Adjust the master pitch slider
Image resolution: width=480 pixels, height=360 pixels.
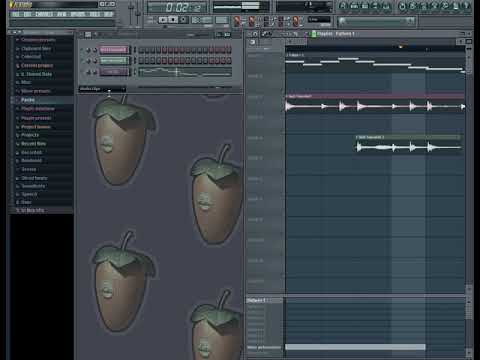138,13
